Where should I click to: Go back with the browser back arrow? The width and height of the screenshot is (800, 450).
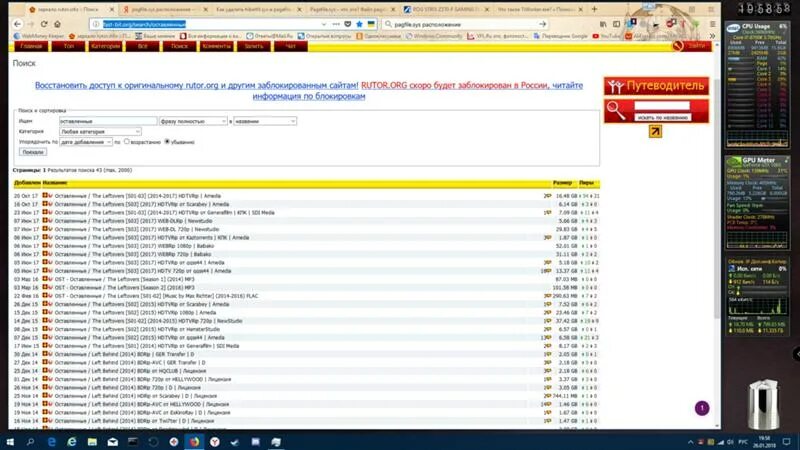[18, 24]
